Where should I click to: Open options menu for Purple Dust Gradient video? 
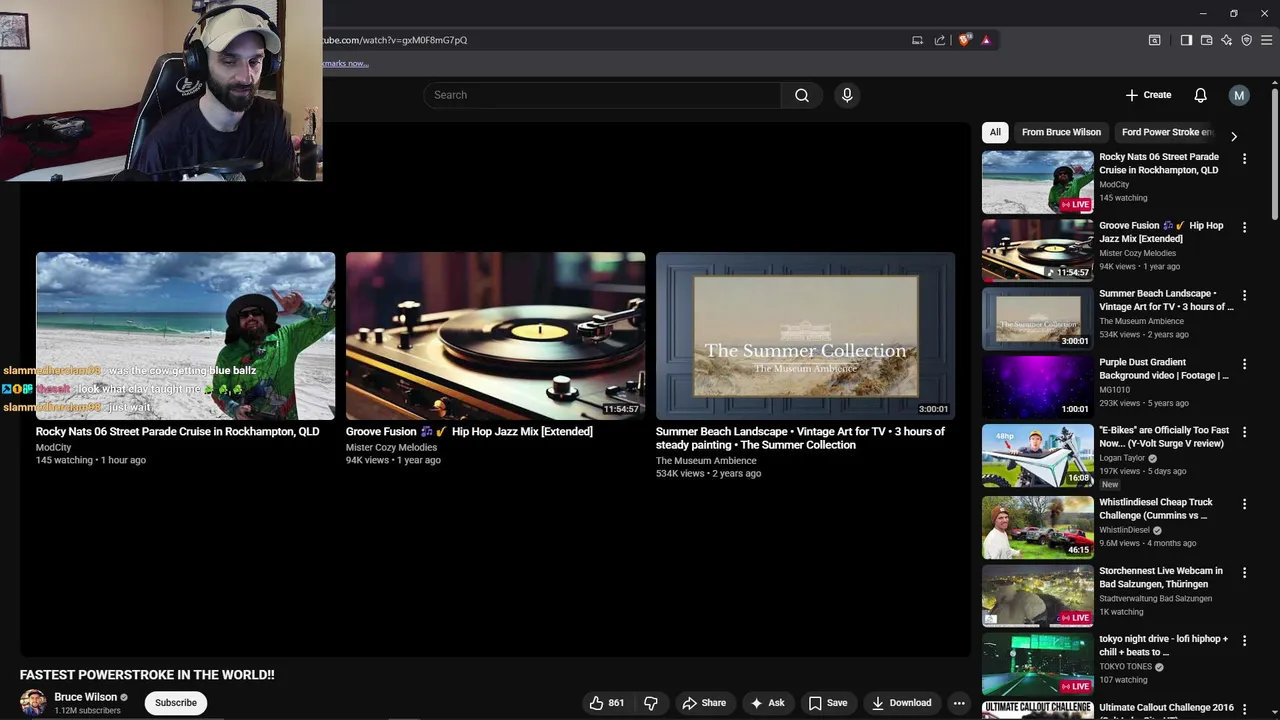pos(1244,364)
